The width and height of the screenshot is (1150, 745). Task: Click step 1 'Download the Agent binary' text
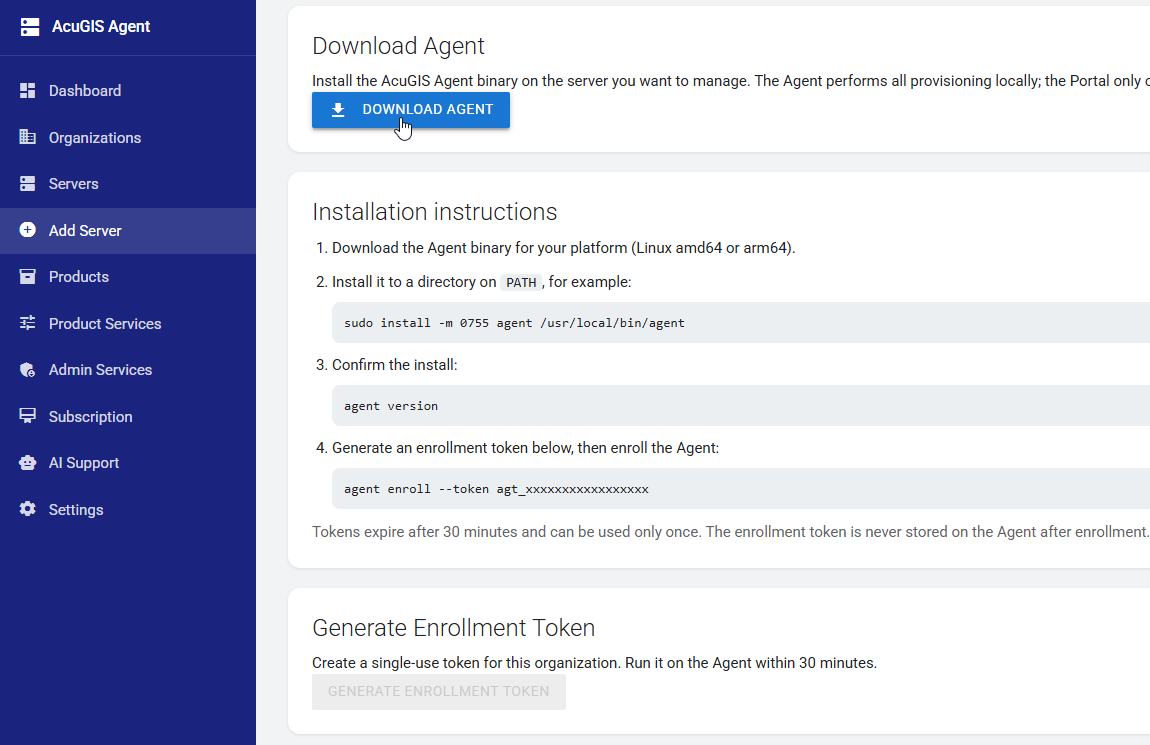(x=563, y=248)
